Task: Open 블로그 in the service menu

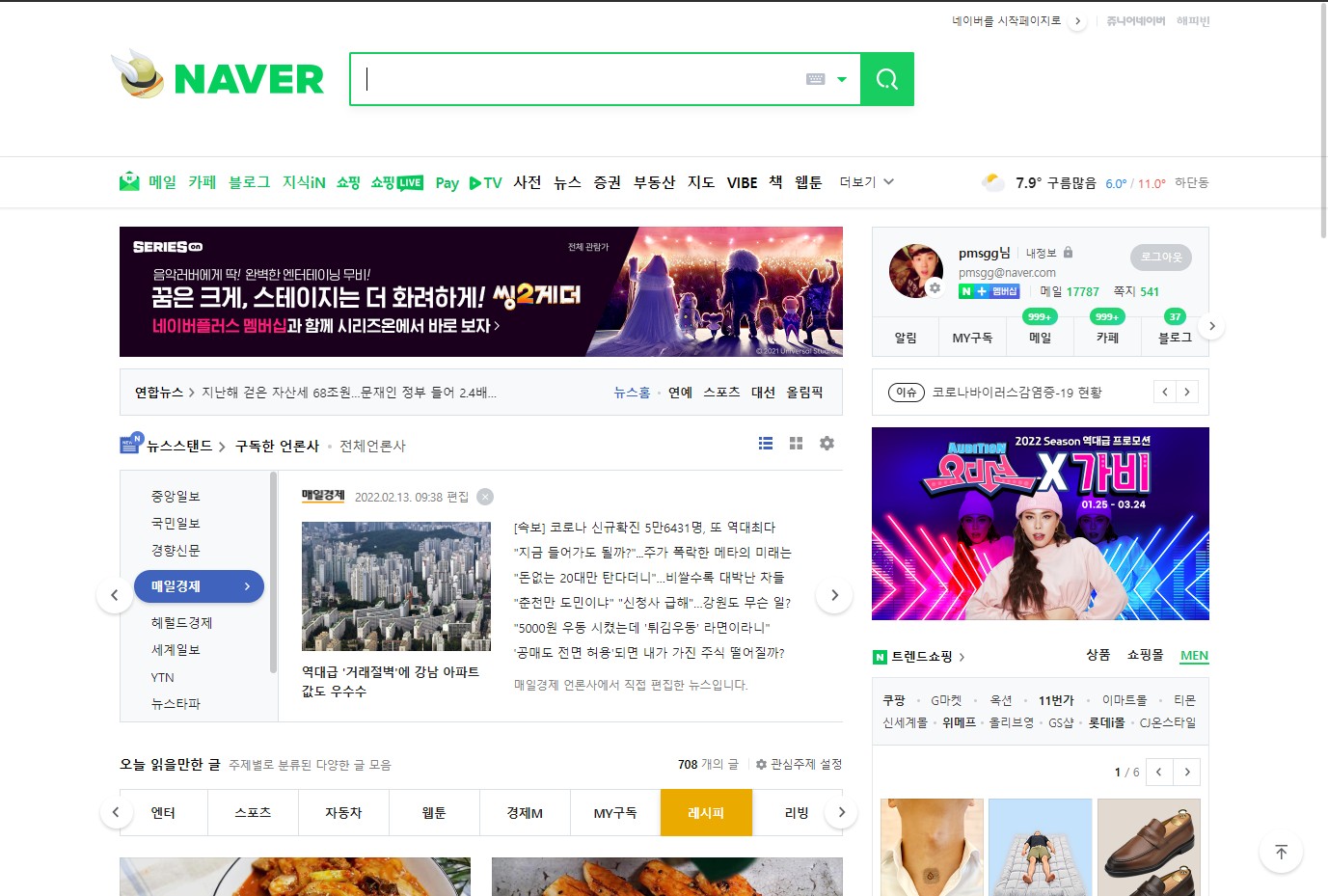Action: 249,182
